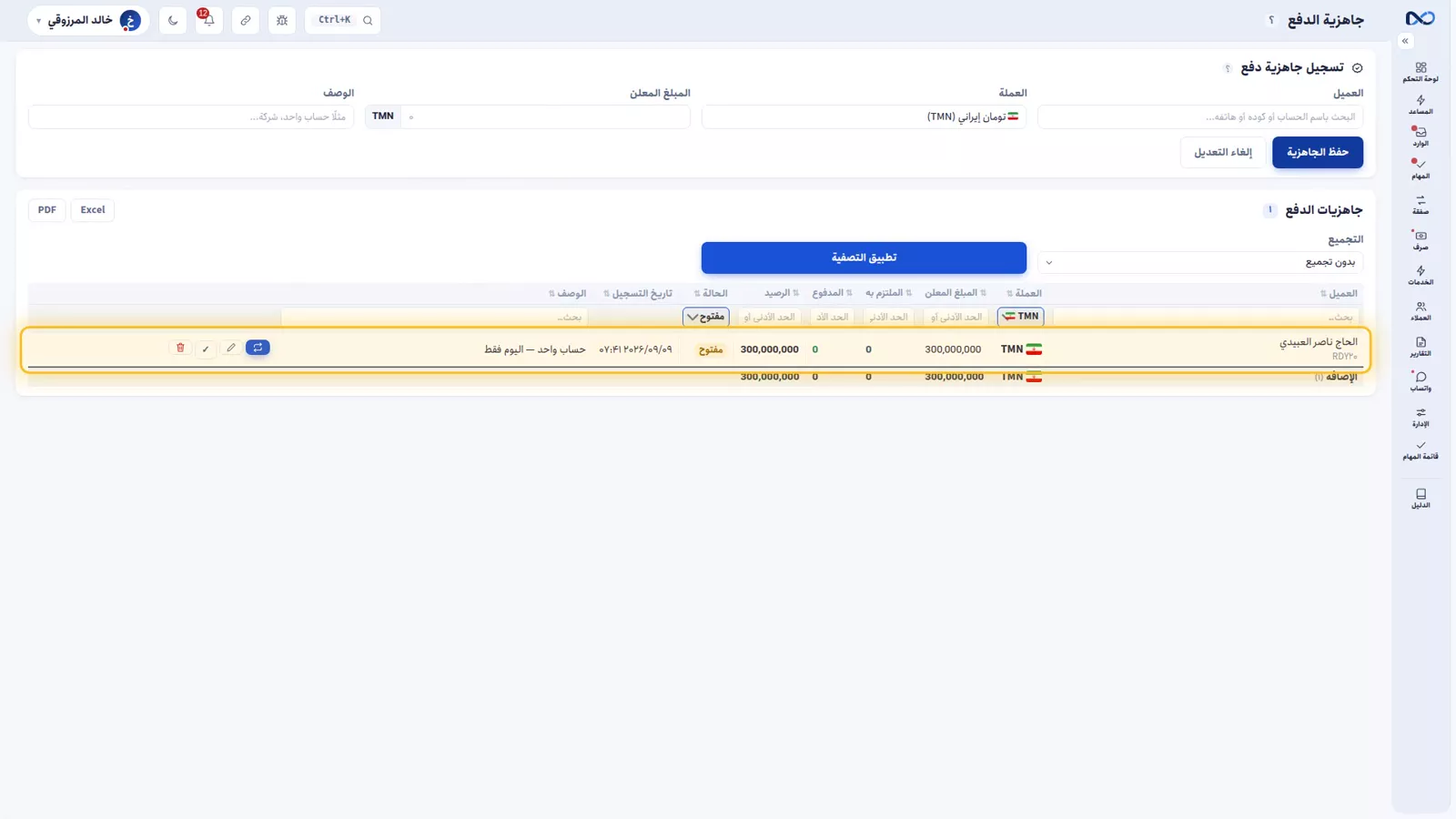The height and width of the screenshot is (819, 1456).
Task: Open notifications bell with 12 badge
Action: 208,20
